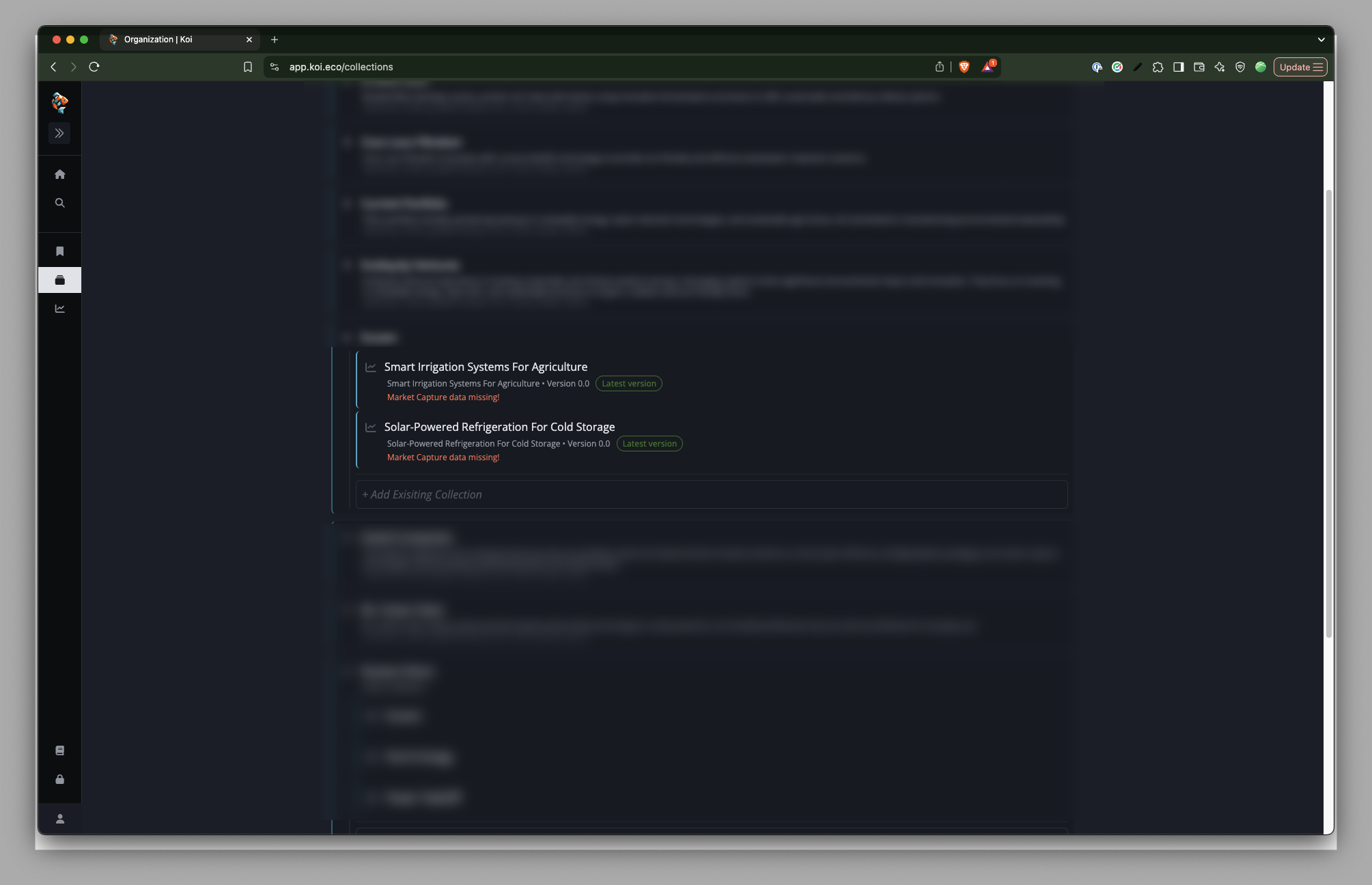Image resolution: width=1372 pixels, height=885 pixels.
Task: Click the Update browser menu button
Action: point(1300,67)
